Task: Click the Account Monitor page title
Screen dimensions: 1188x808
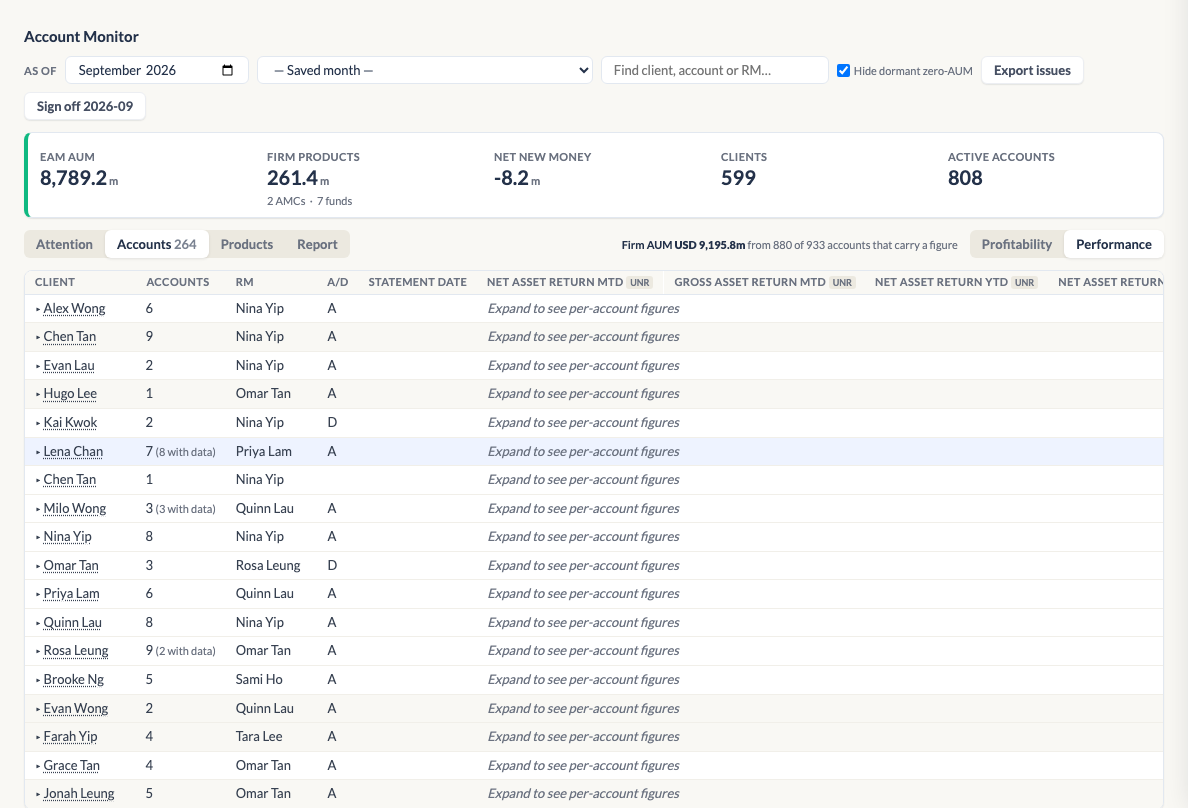Action: click(81, 36)
